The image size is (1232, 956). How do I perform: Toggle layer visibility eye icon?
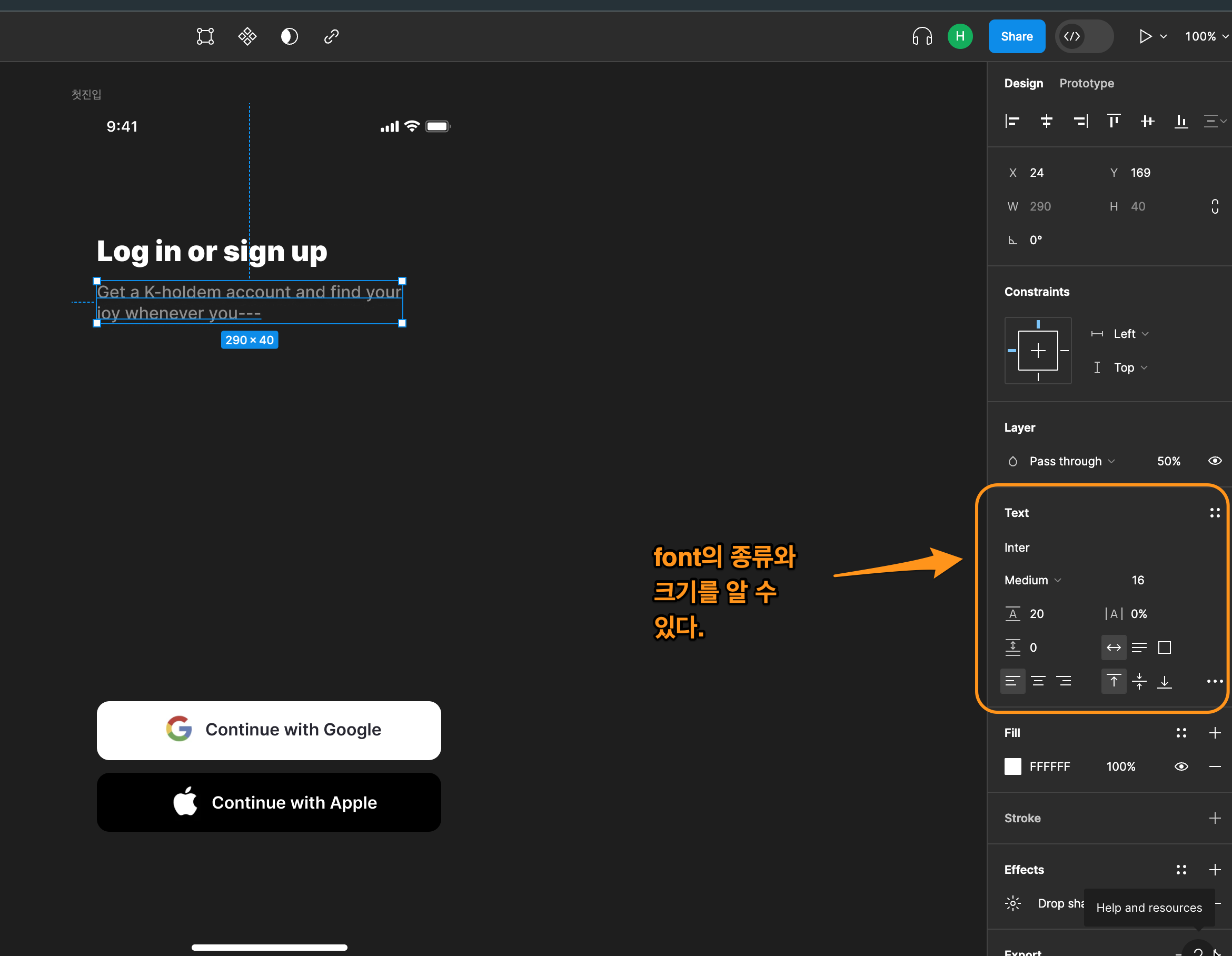point(1215,461)
